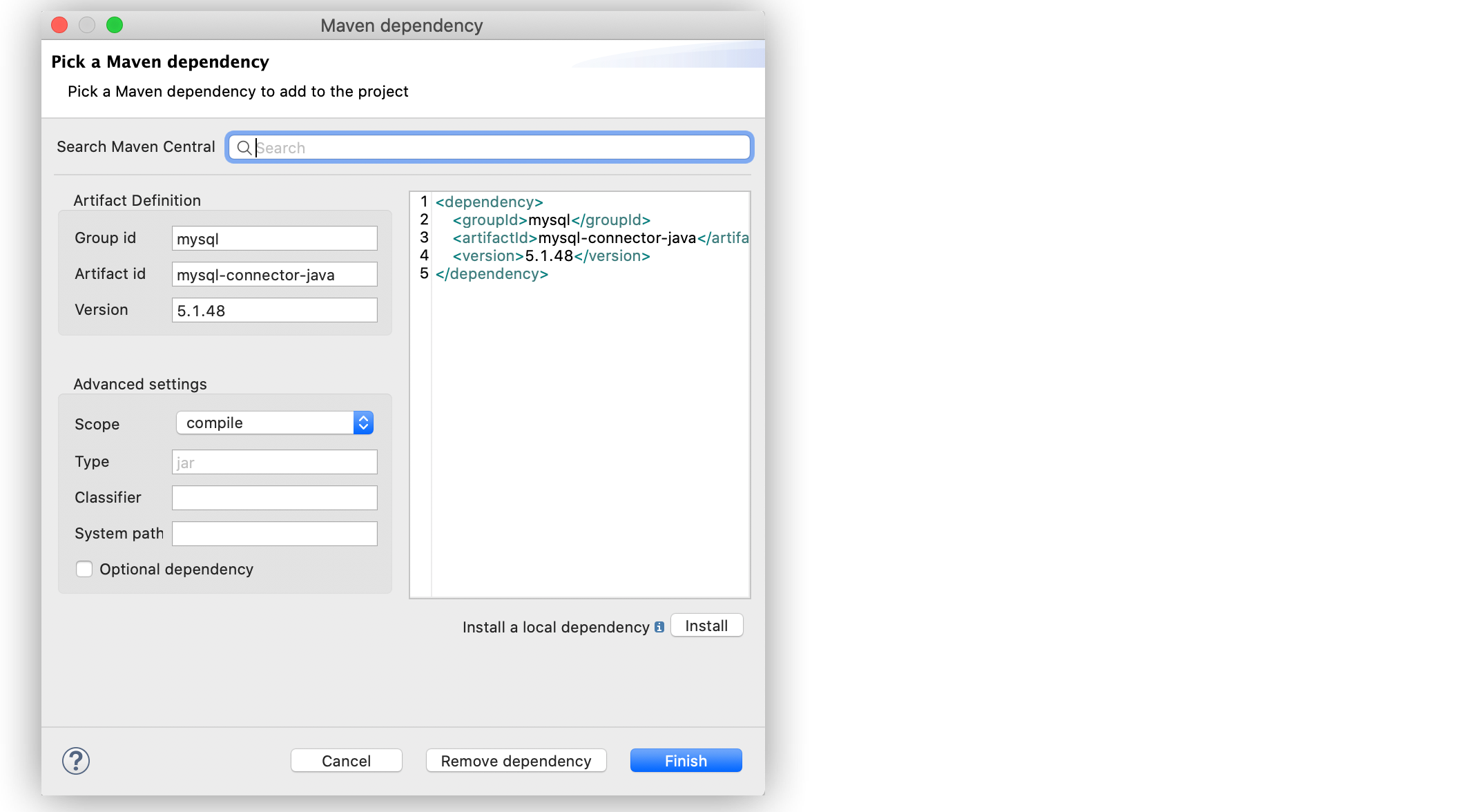Click the Remove dependency button
The height and width of the screenshot is (812, 1479).
click(x=516, y=760)
